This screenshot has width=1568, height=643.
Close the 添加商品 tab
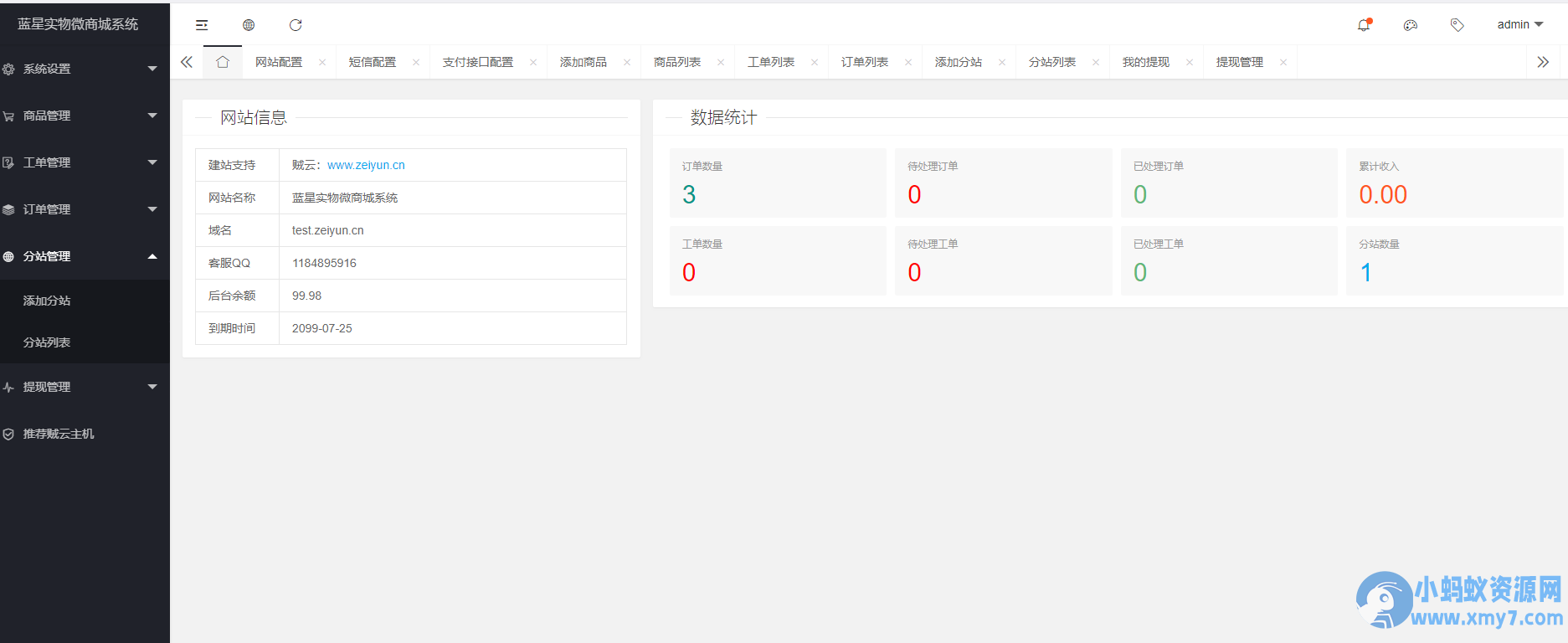click(627, 63)
